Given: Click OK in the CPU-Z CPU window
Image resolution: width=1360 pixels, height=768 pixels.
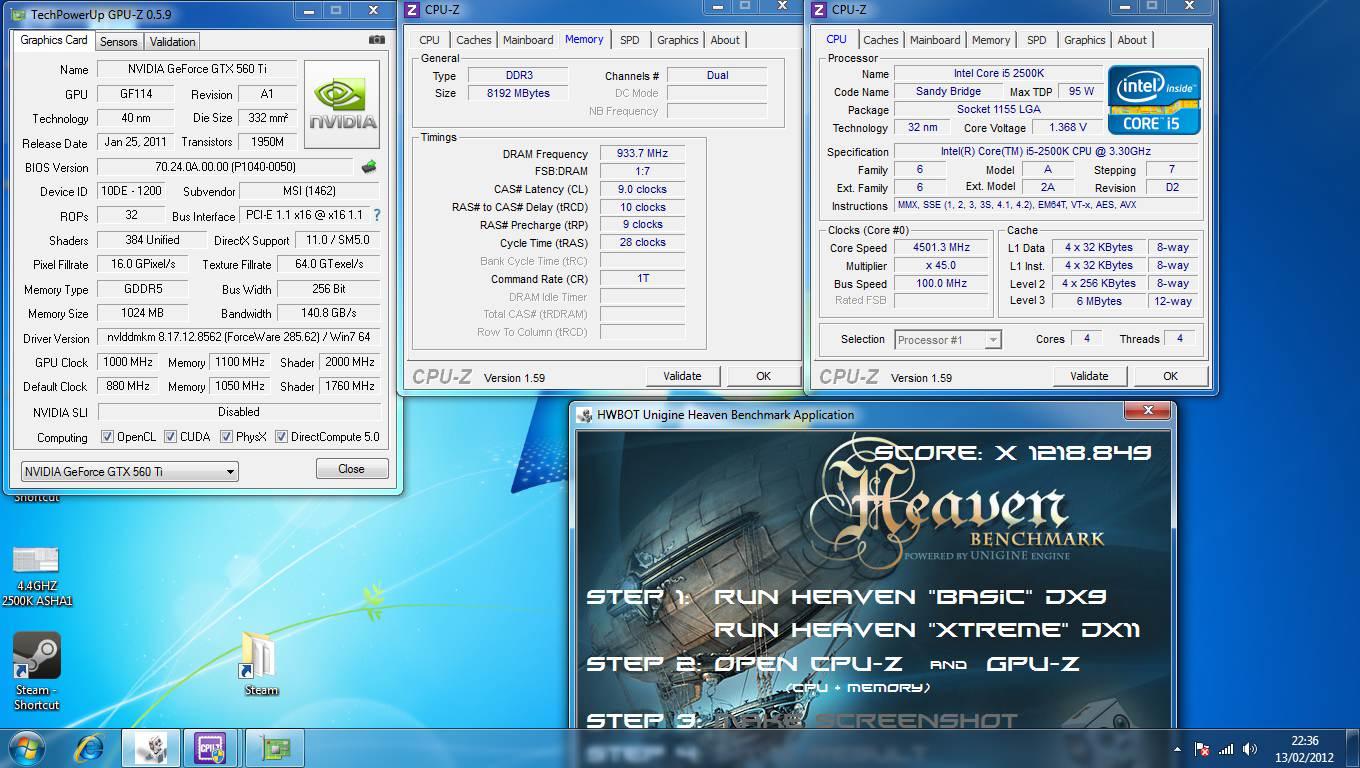Looking at the screenshot, I should click(1170, 376).
